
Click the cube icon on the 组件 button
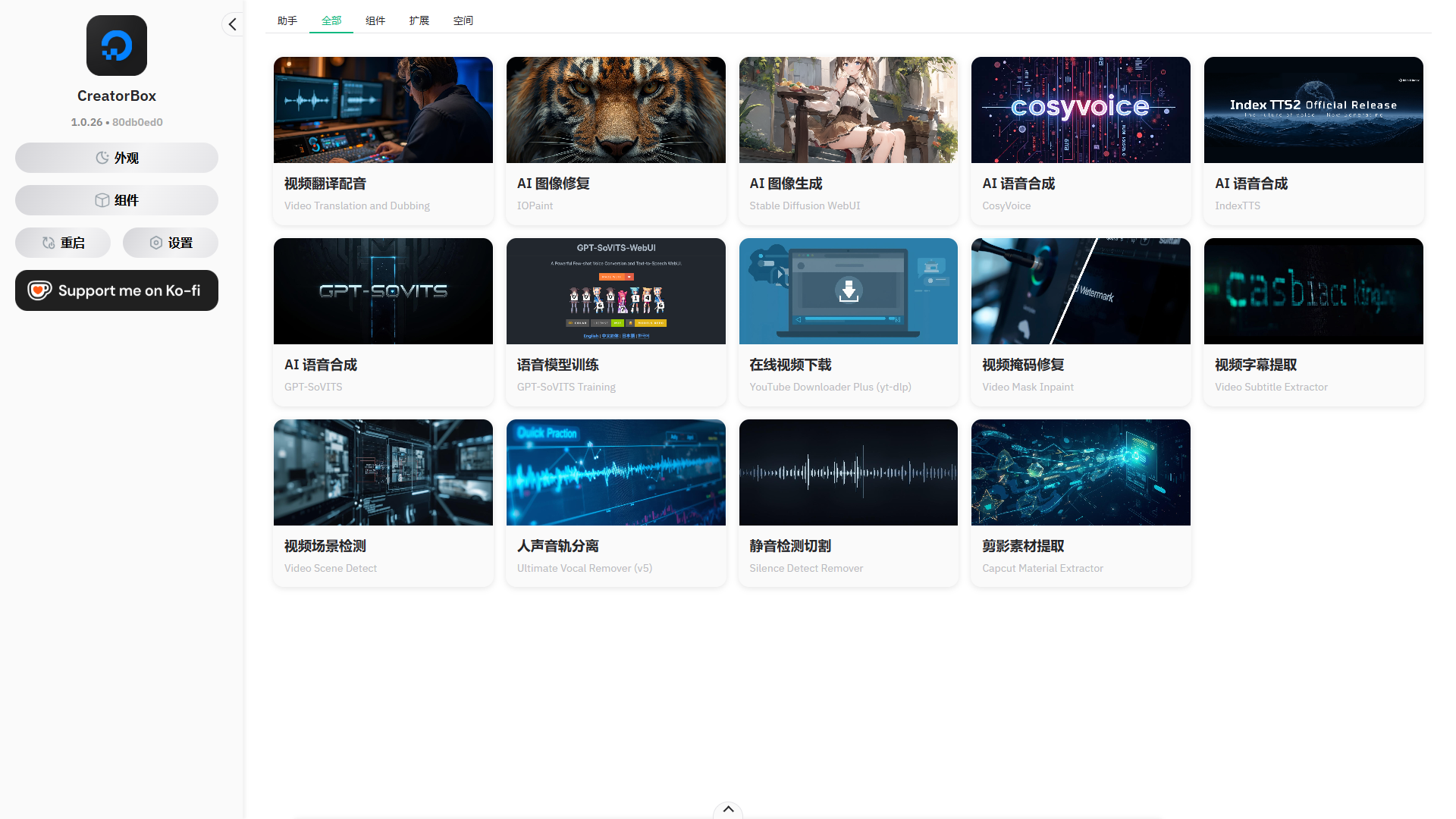(x=102, y=200)
